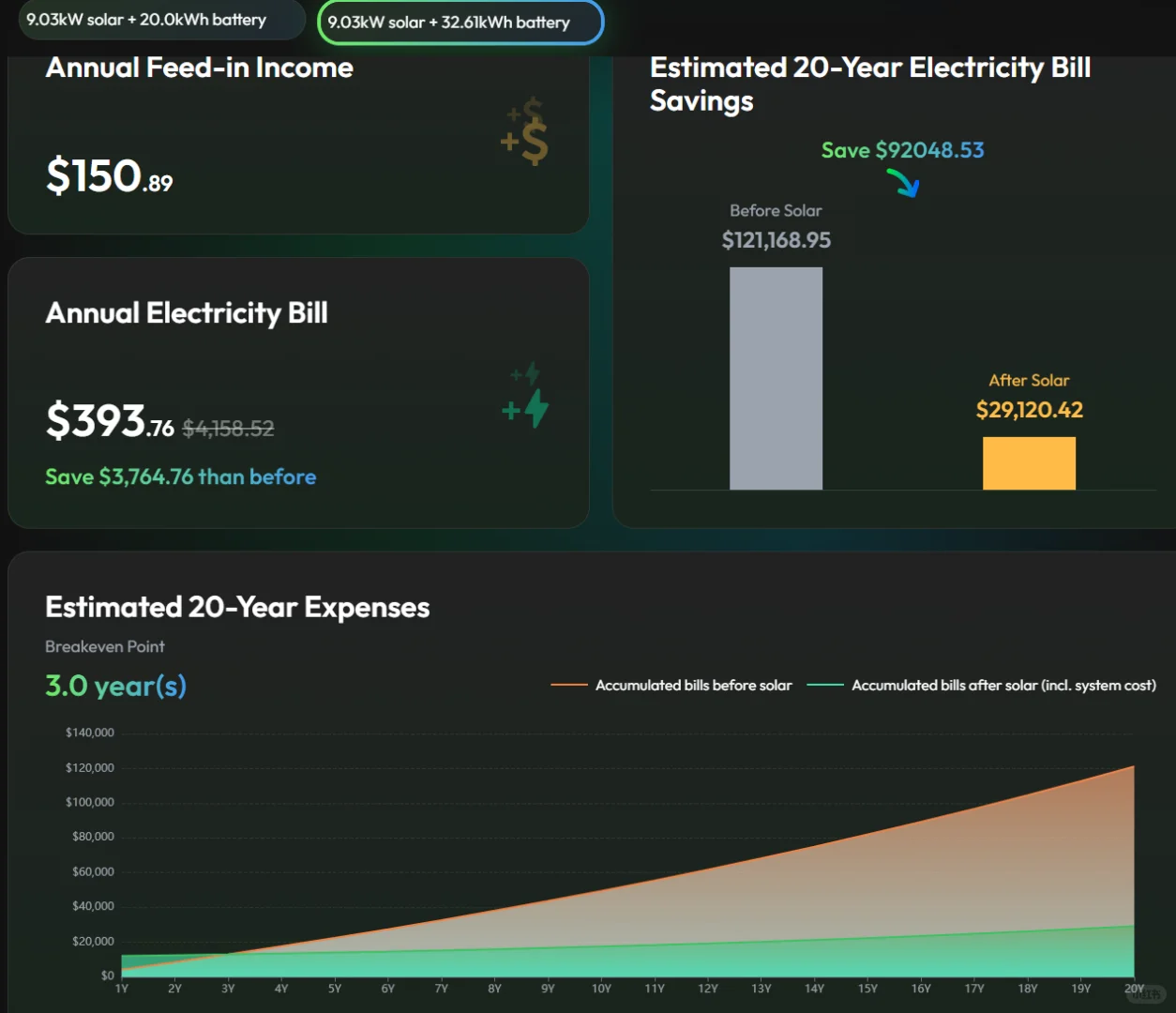Viewport: 1176px width, 1013px height.
Task: Click the $20,000 y-axis label
Action: pos(93,941)
